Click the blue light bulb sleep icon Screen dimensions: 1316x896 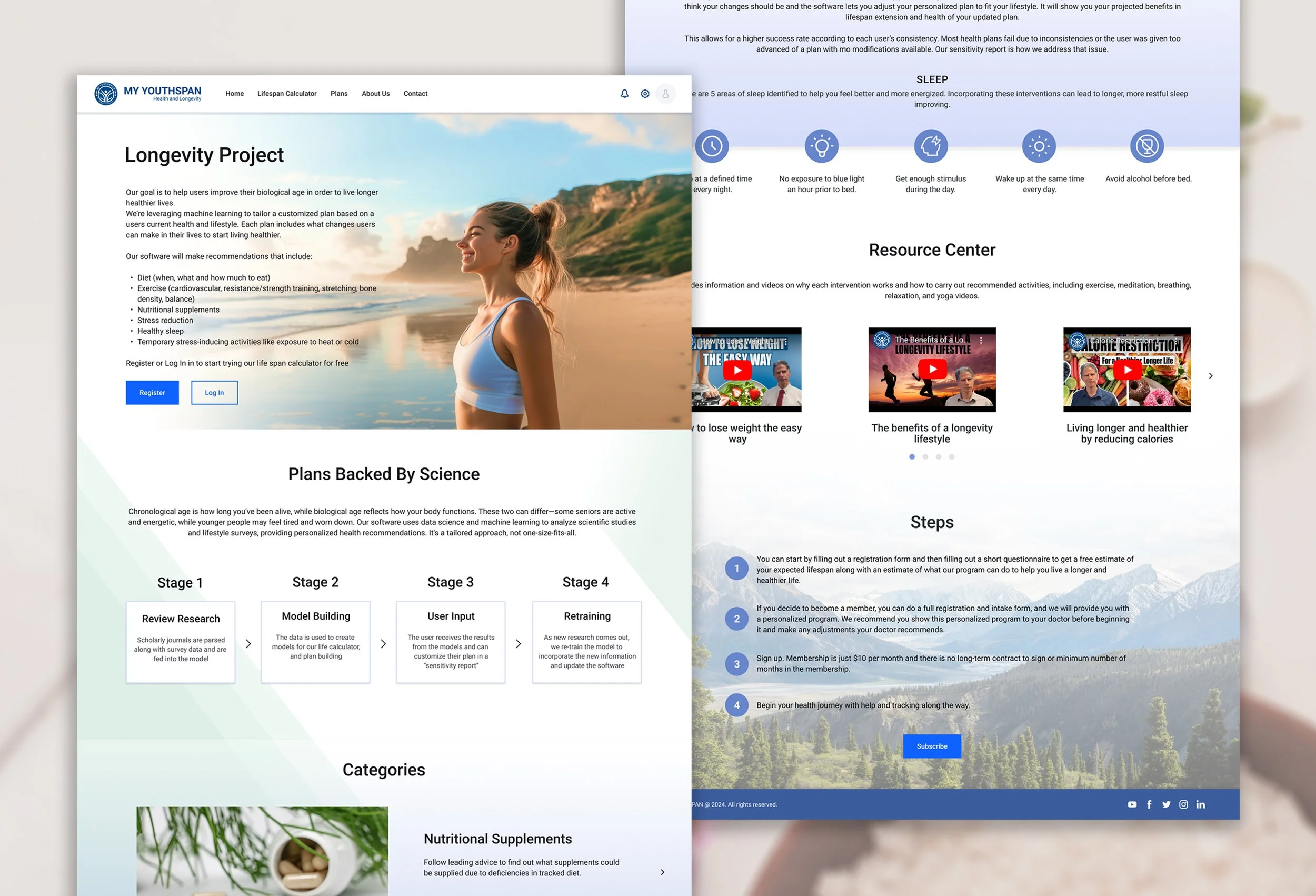(821, 146)
